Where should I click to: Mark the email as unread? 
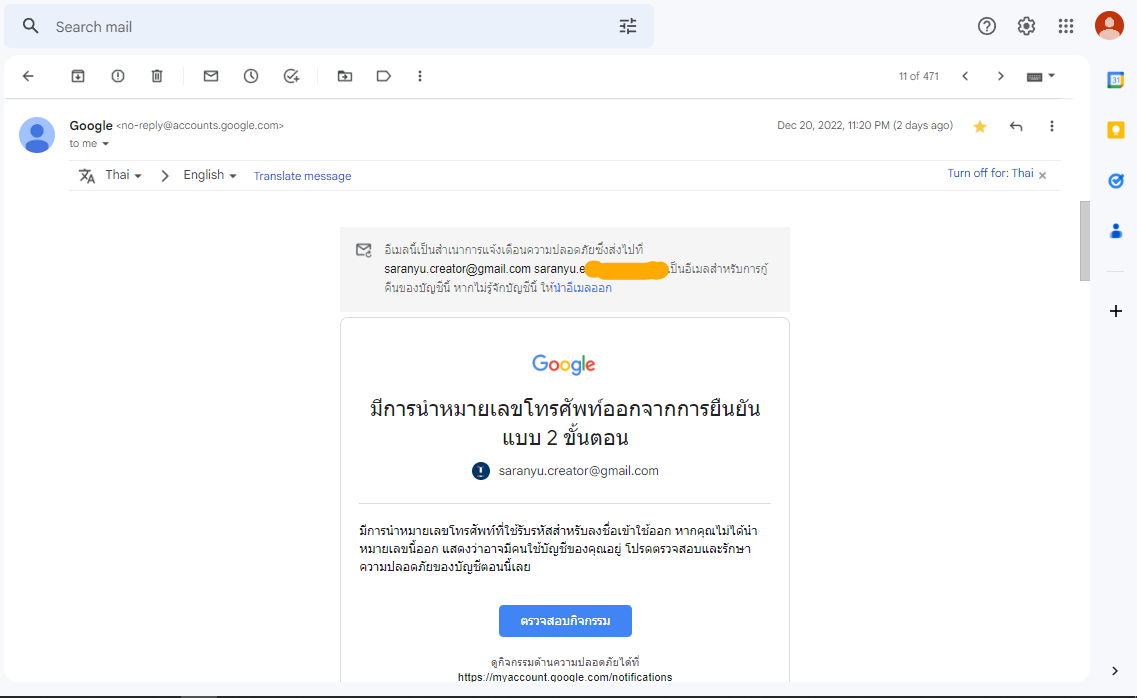(x=211, y=76)
